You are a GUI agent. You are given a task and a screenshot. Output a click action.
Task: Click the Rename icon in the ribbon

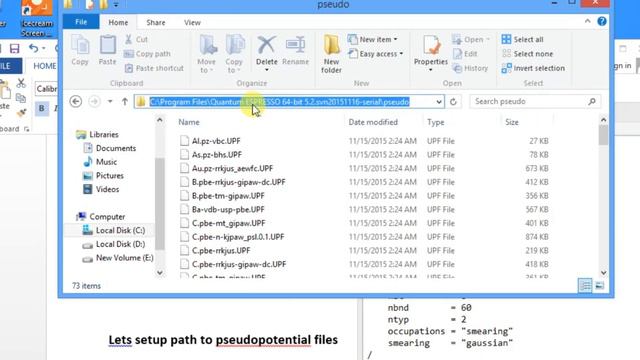pyautogui.click(x=295, y=51)
